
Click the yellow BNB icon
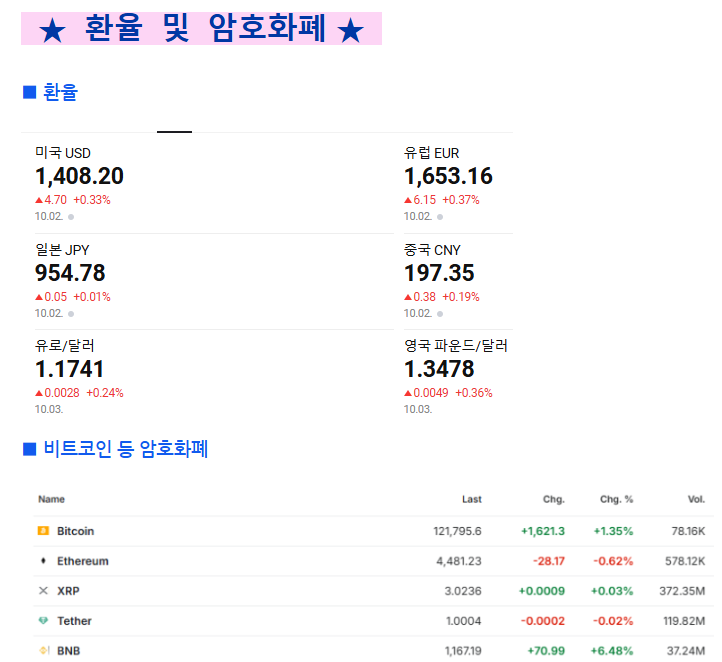[x=43, y=651]
